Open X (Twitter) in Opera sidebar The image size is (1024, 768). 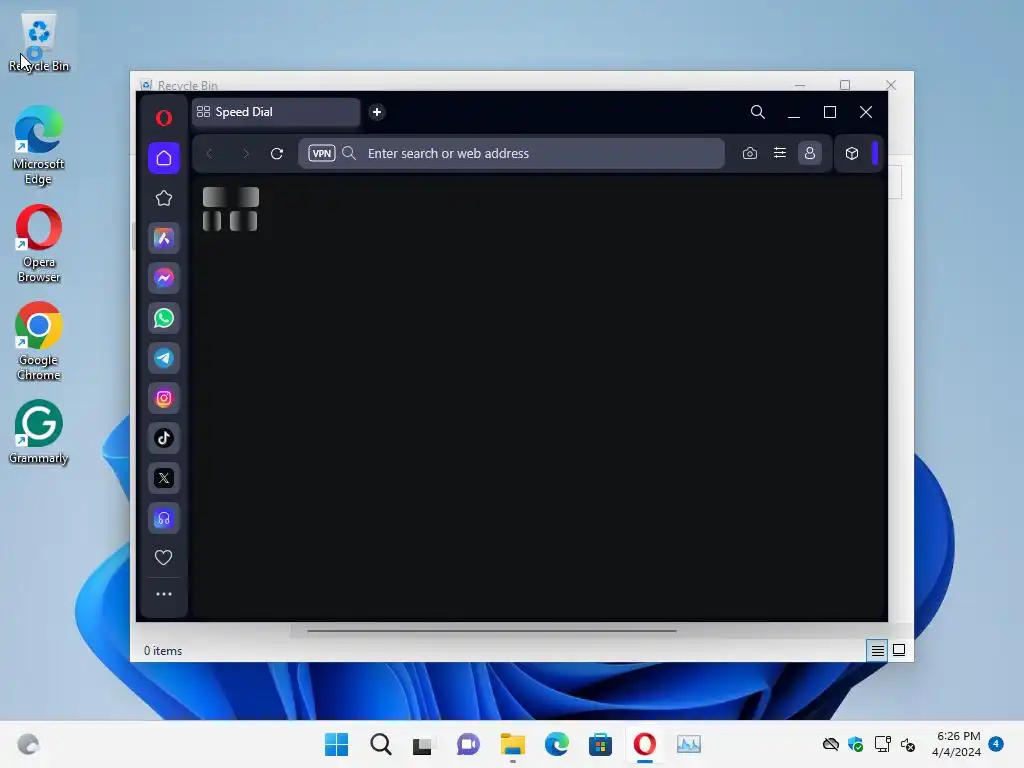point(164,478)
